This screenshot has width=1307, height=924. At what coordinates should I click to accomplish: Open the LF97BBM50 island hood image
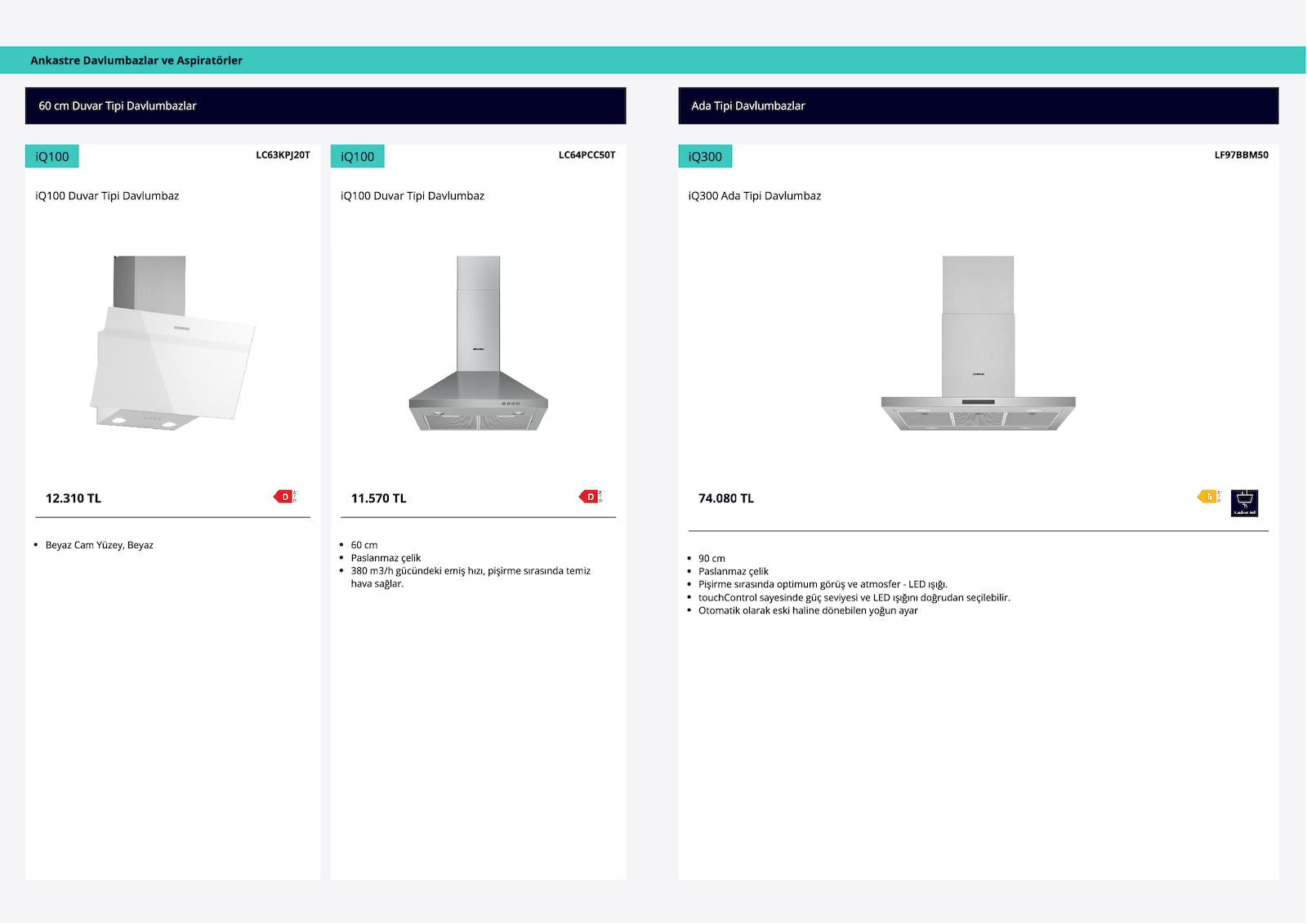[x=978, y=343]
